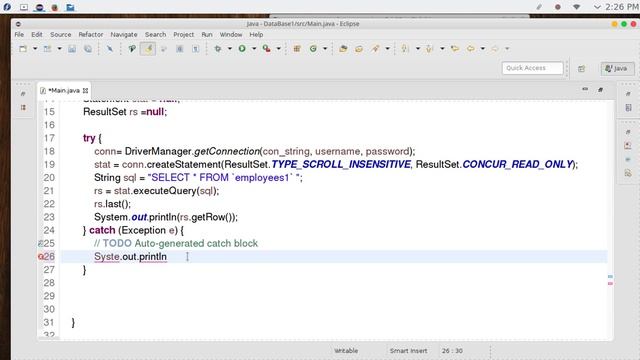Open the Window menu
Image resolution: width=640 pixels, height=360 pixels.
click(x=231, y=35)
